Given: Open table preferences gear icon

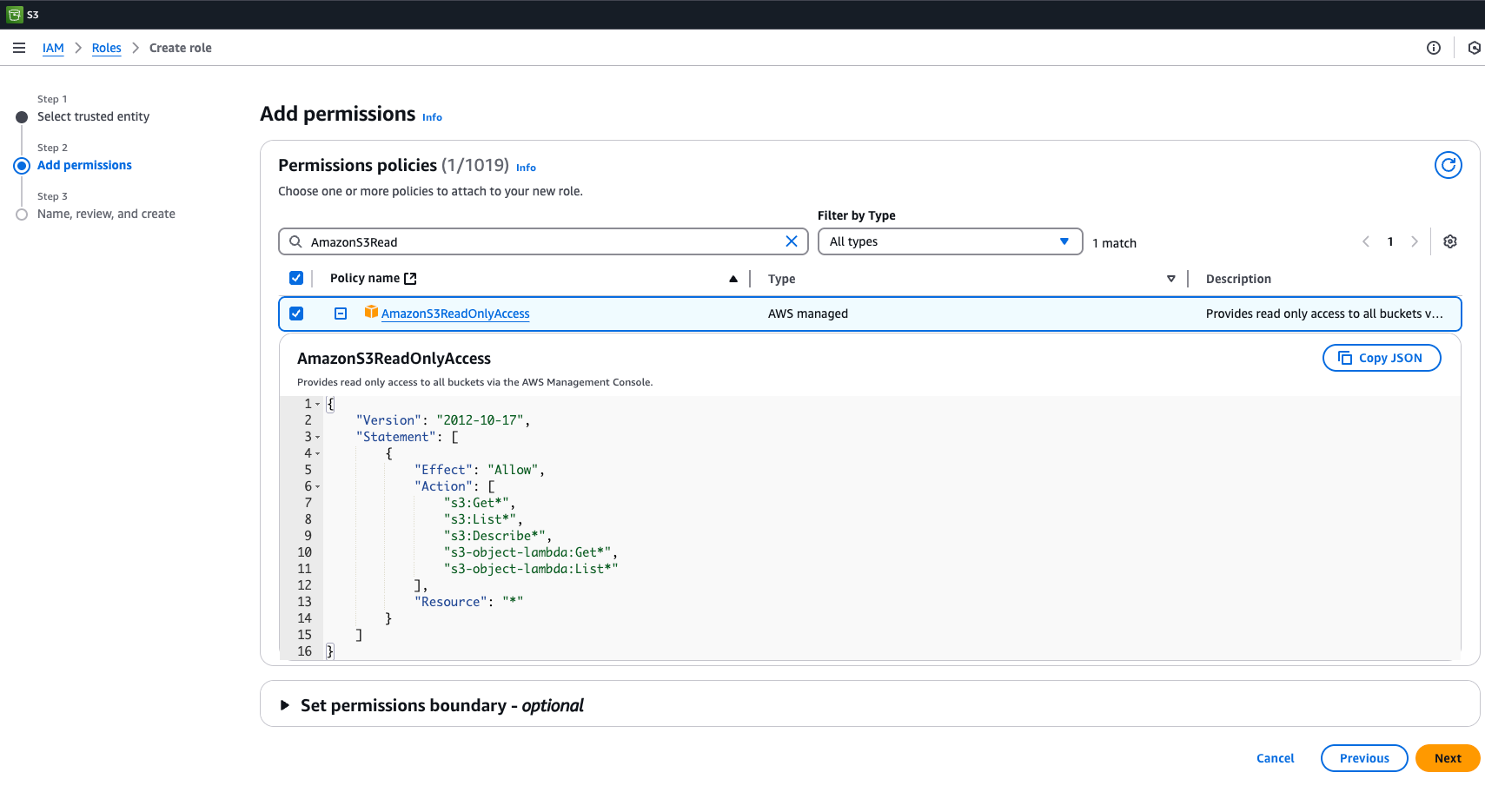Looking at the screenshot, I should tap(1450, 241).
